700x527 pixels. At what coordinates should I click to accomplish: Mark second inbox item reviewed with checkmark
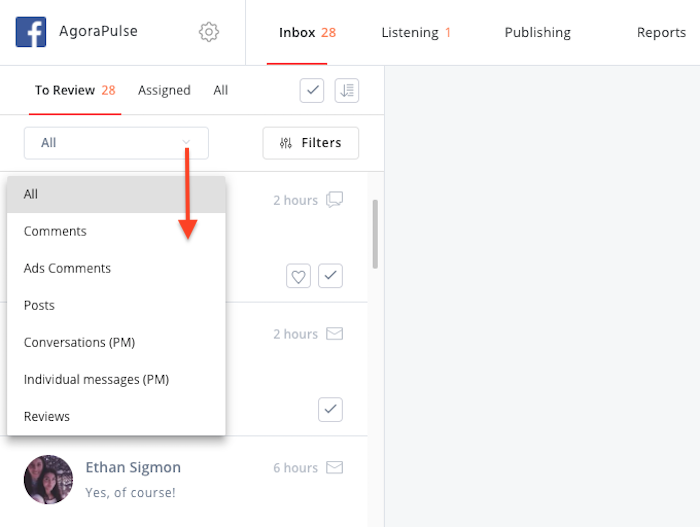coord(330,410)
